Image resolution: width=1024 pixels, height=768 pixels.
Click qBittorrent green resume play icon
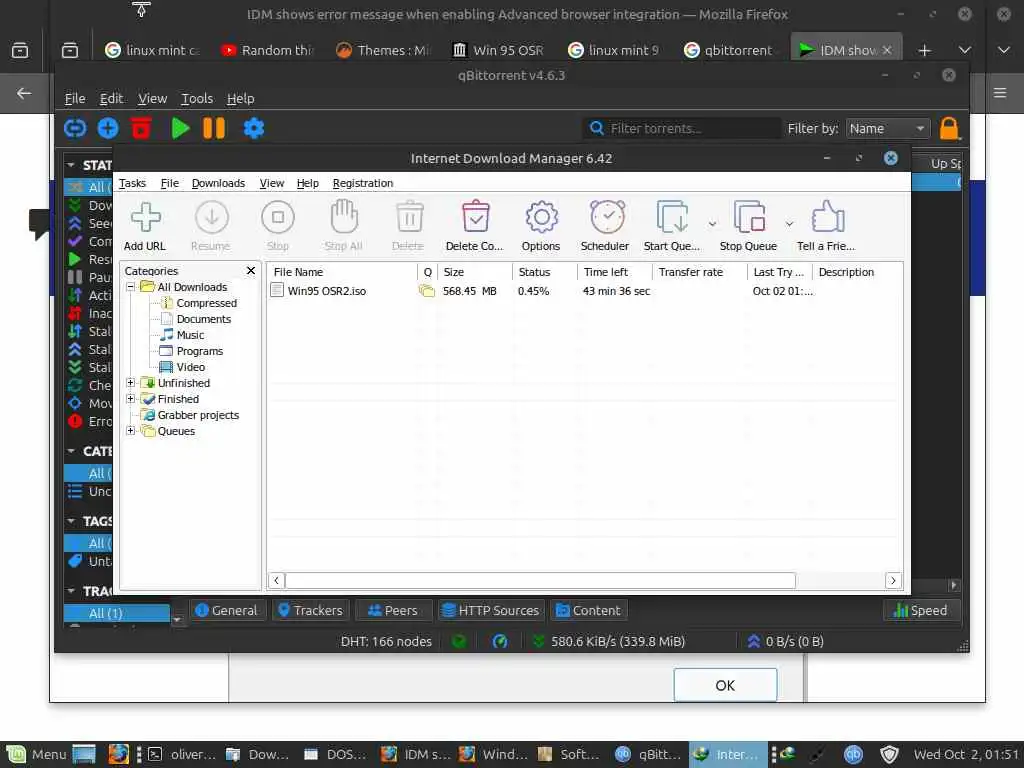[x=180, y=128]
